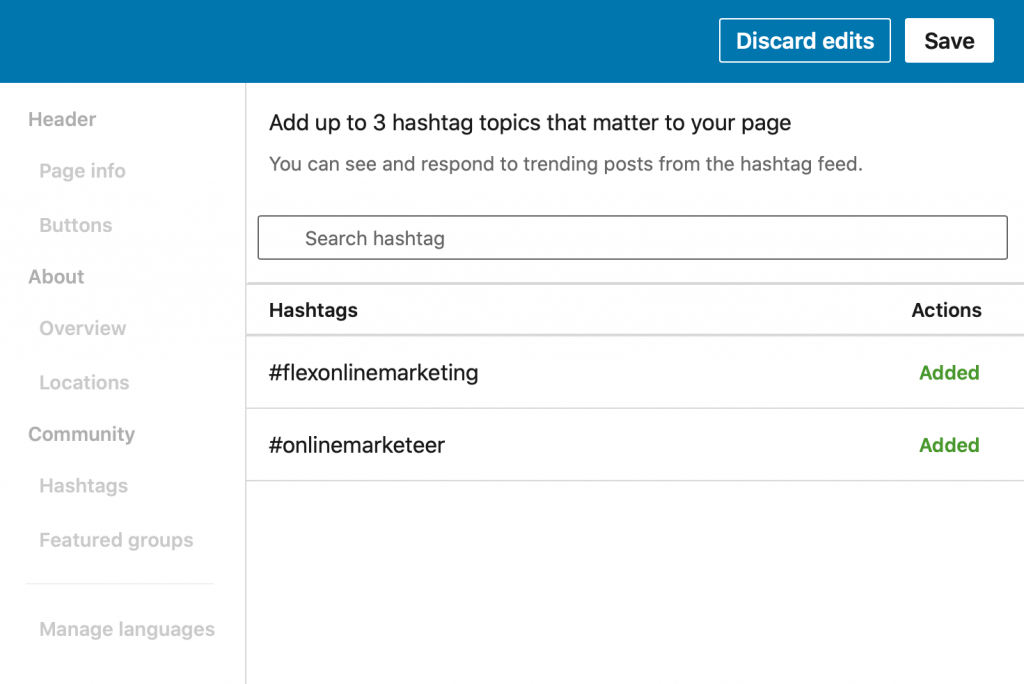
Task: Focus the Search hashtag input field
Action: (x=632, y=238)
